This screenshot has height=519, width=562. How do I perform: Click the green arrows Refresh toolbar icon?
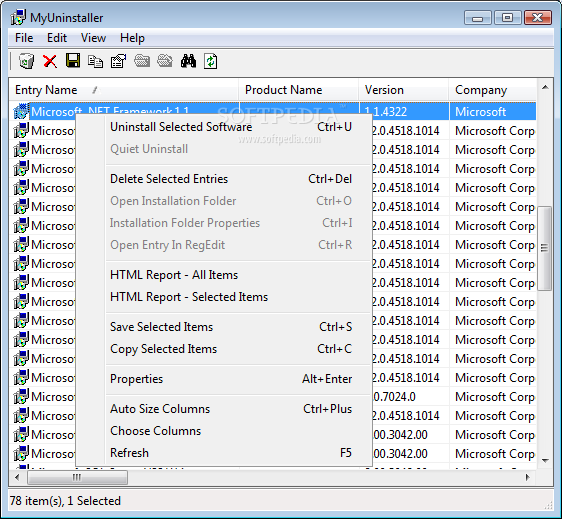[x=210, y=61]
